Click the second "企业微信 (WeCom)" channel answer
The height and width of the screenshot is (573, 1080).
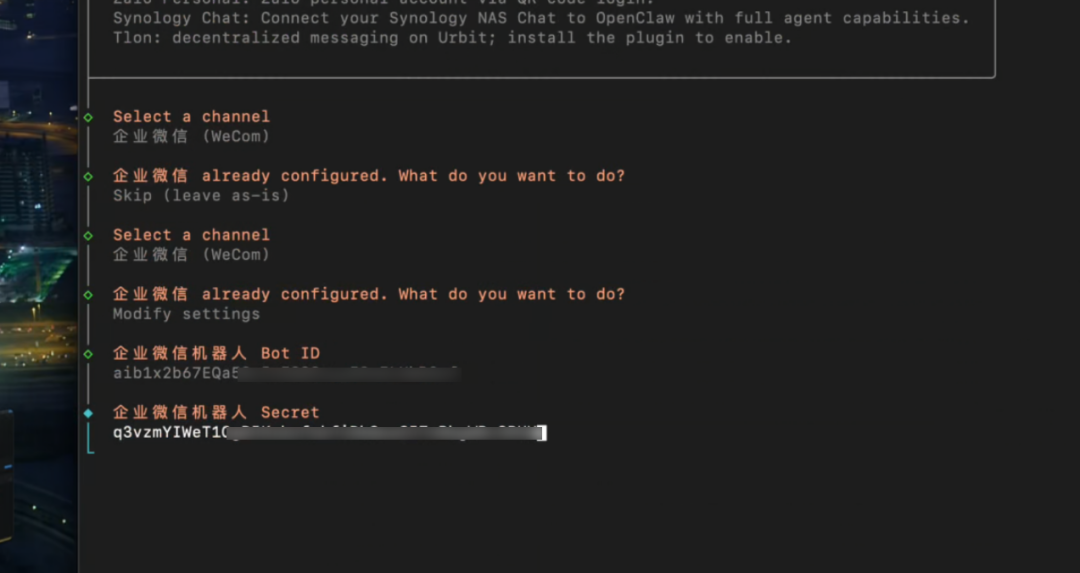[x=191, y=254]
